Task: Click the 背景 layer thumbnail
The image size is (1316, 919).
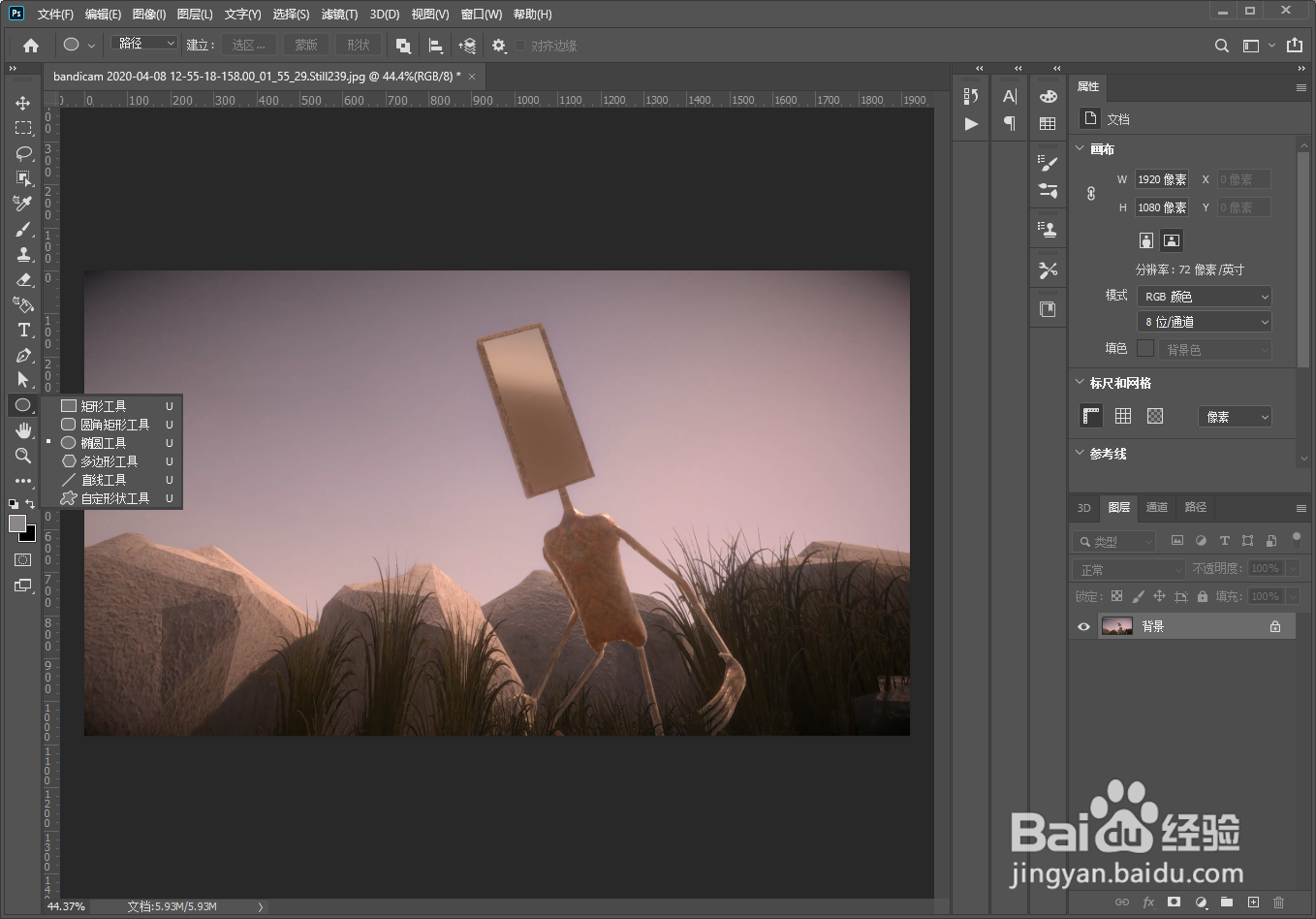Action: tap(1117, 626)
